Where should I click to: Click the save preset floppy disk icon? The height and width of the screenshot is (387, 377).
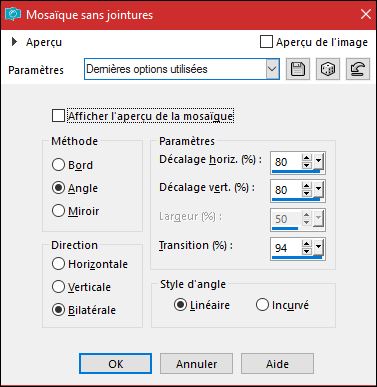(298, 69)
